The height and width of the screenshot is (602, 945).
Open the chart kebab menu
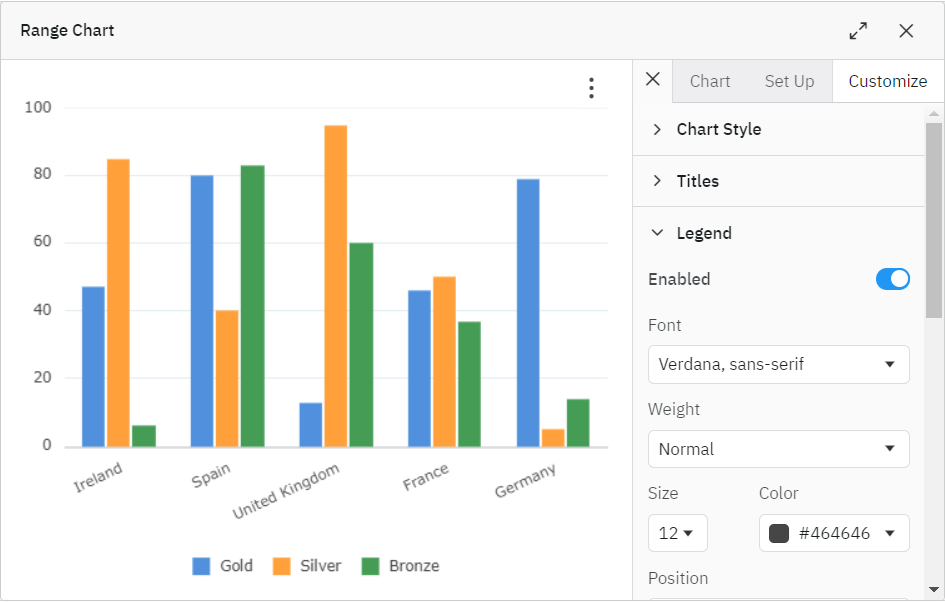point(591,88)
